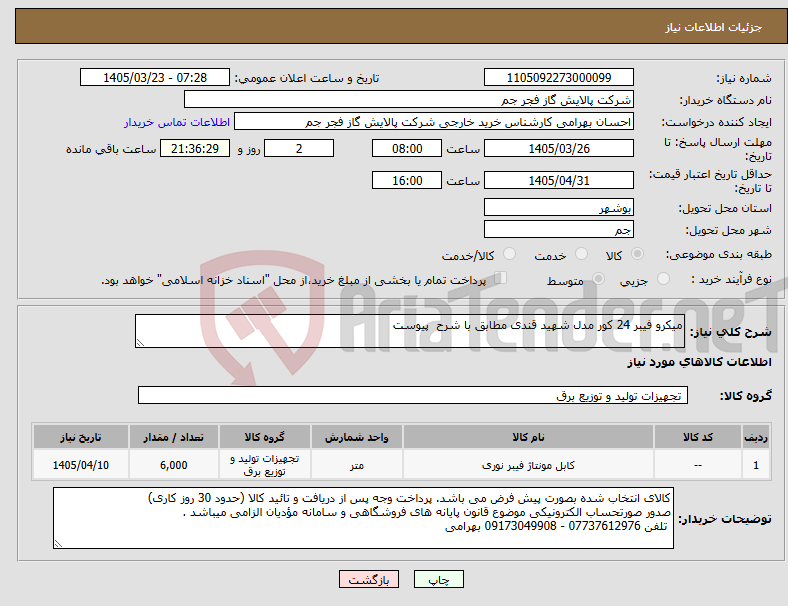Click the شرح کلی نیاز description textarea
The width and height of the screenshot is (788, 606).
(x=410, y=331)
